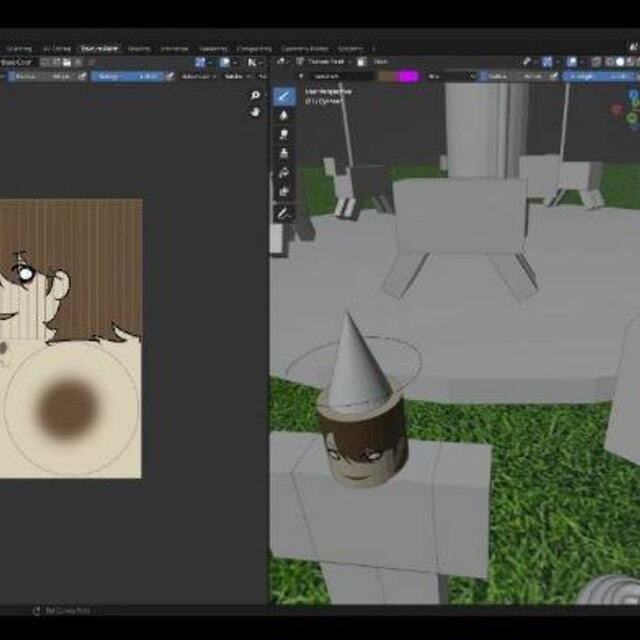
Task: Open the Geometry Nodes workspace tab
Action: coord(304,49)
